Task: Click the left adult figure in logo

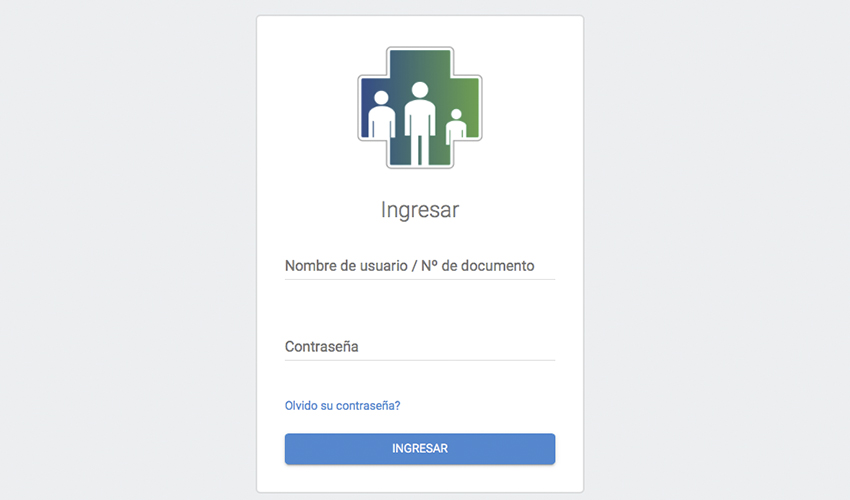Action: [x=382, y=114]
